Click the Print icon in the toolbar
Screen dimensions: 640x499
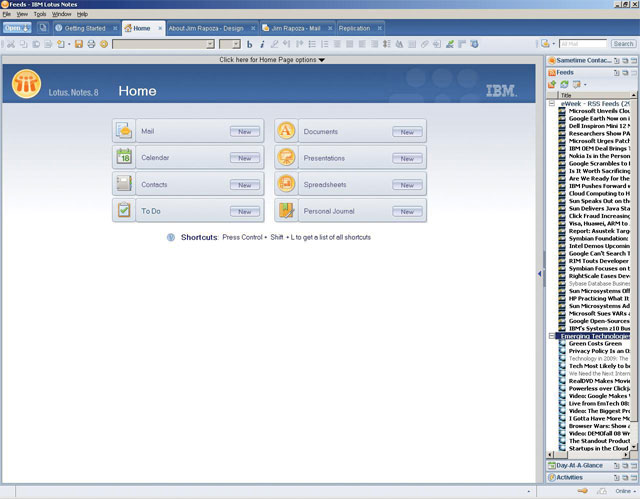[91, 44]
